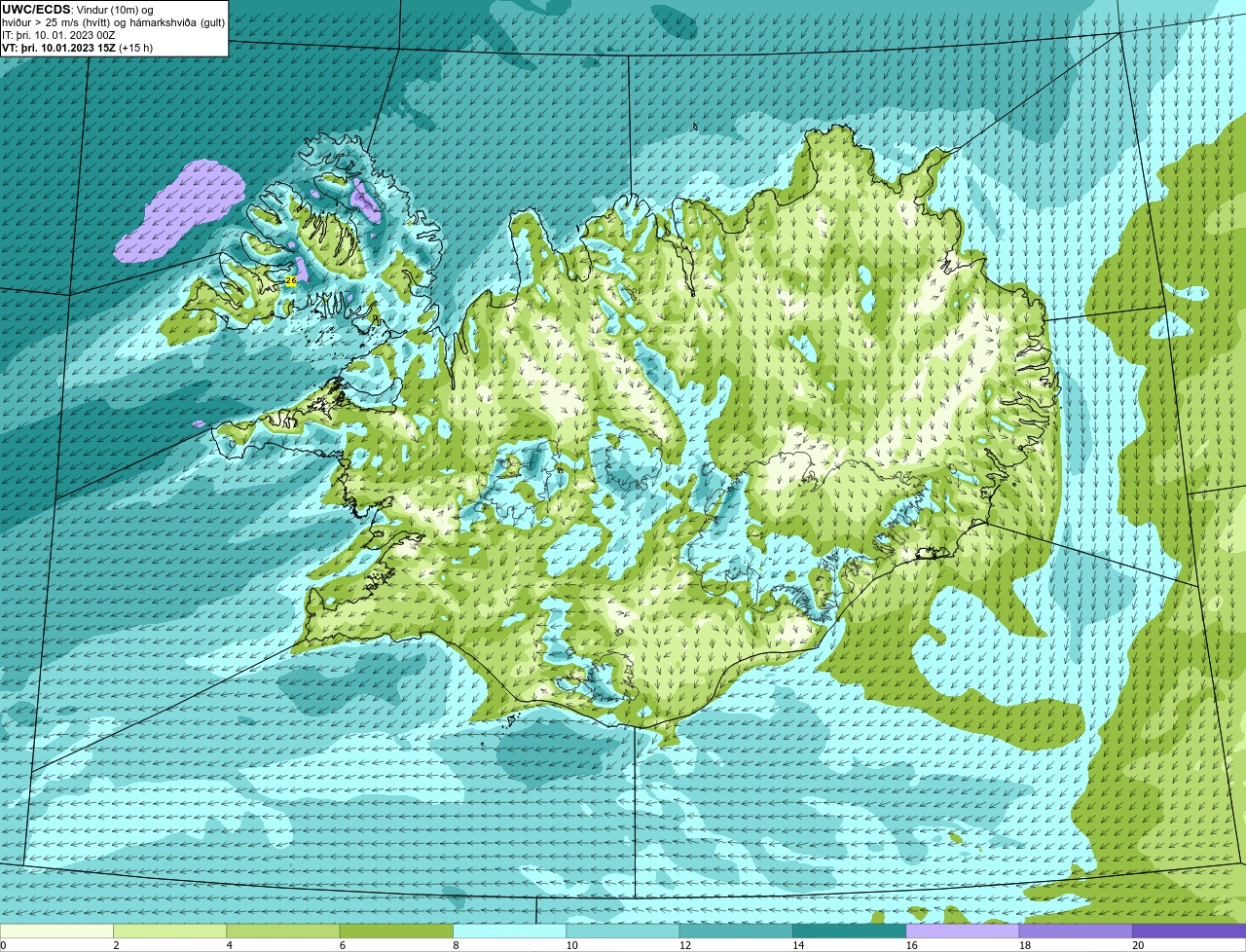Click the legend scale value 16

(911, 945)
